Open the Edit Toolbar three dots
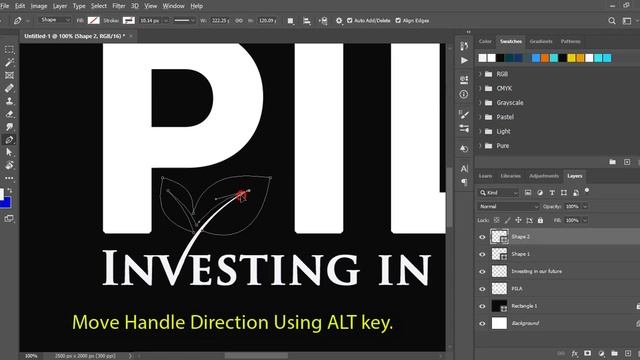Viewport: 640px width, 360px height. (x=9, y=178)
